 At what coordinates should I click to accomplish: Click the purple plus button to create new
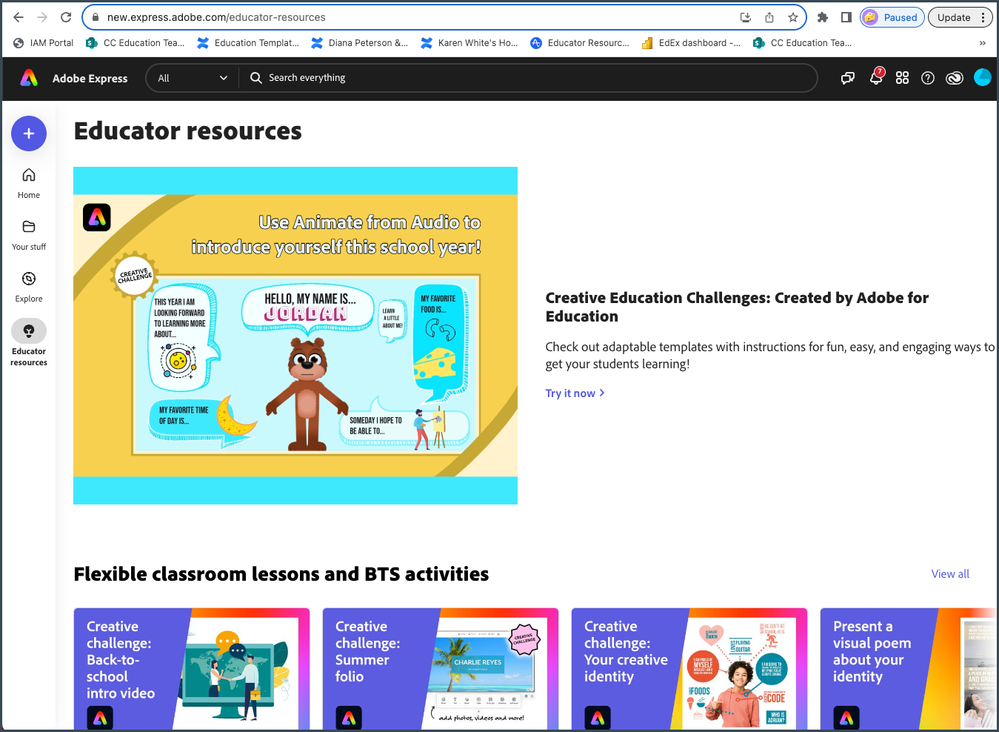[x=28, y=133]
